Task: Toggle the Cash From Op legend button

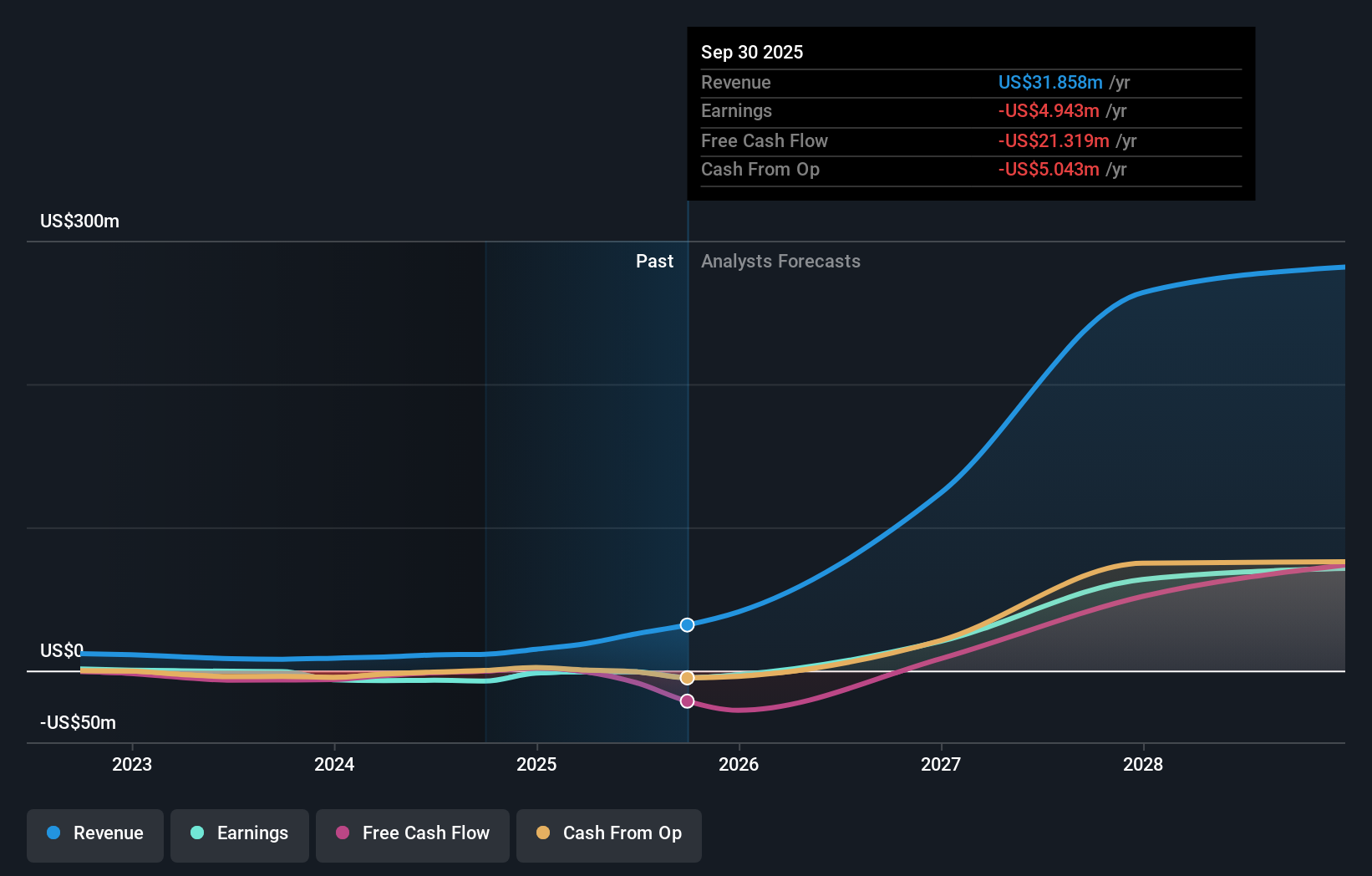Action: point(609,833)
